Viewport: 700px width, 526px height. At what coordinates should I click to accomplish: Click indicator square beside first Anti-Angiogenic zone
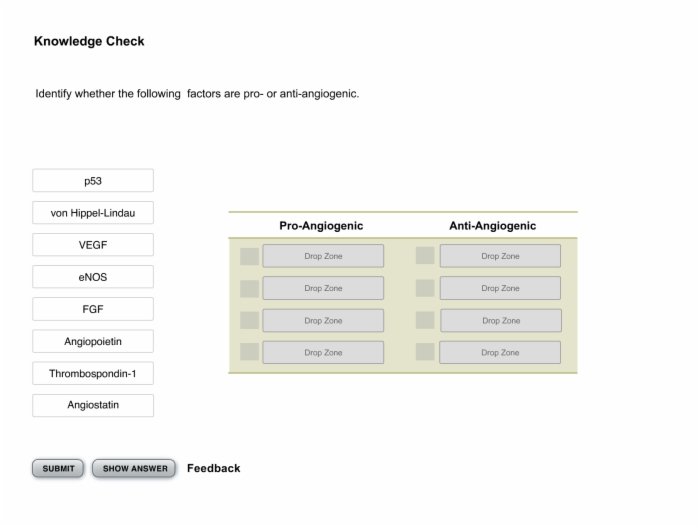coord(425,255)
